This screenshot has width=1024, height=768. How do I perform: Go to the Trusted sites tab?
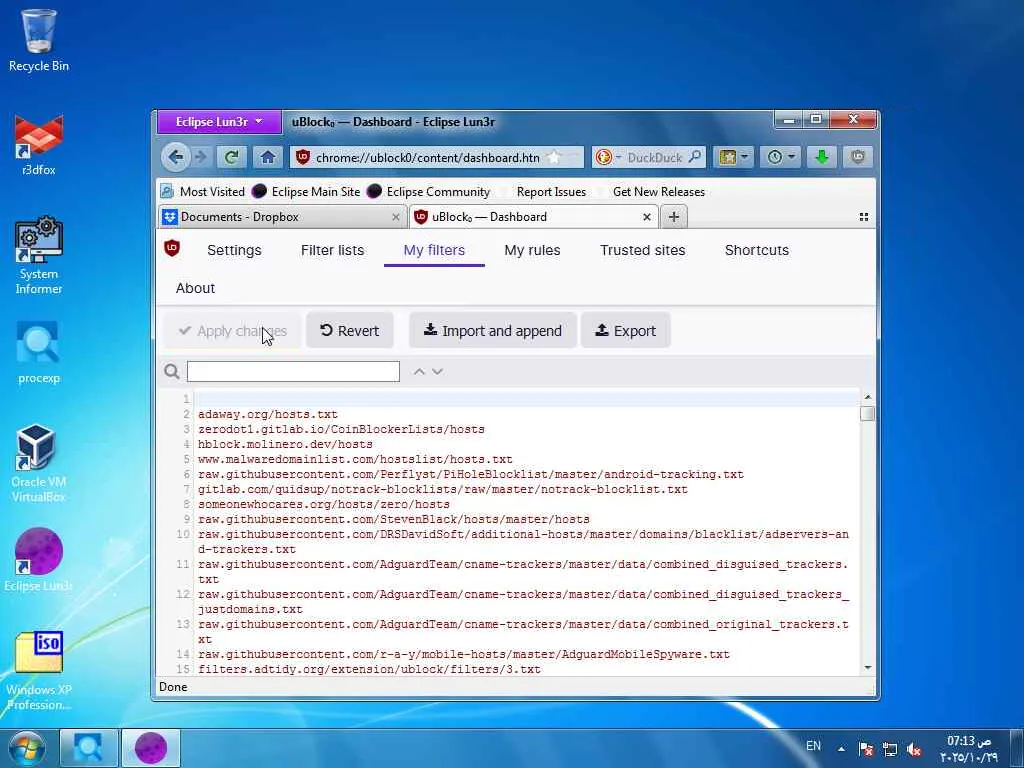643,250
